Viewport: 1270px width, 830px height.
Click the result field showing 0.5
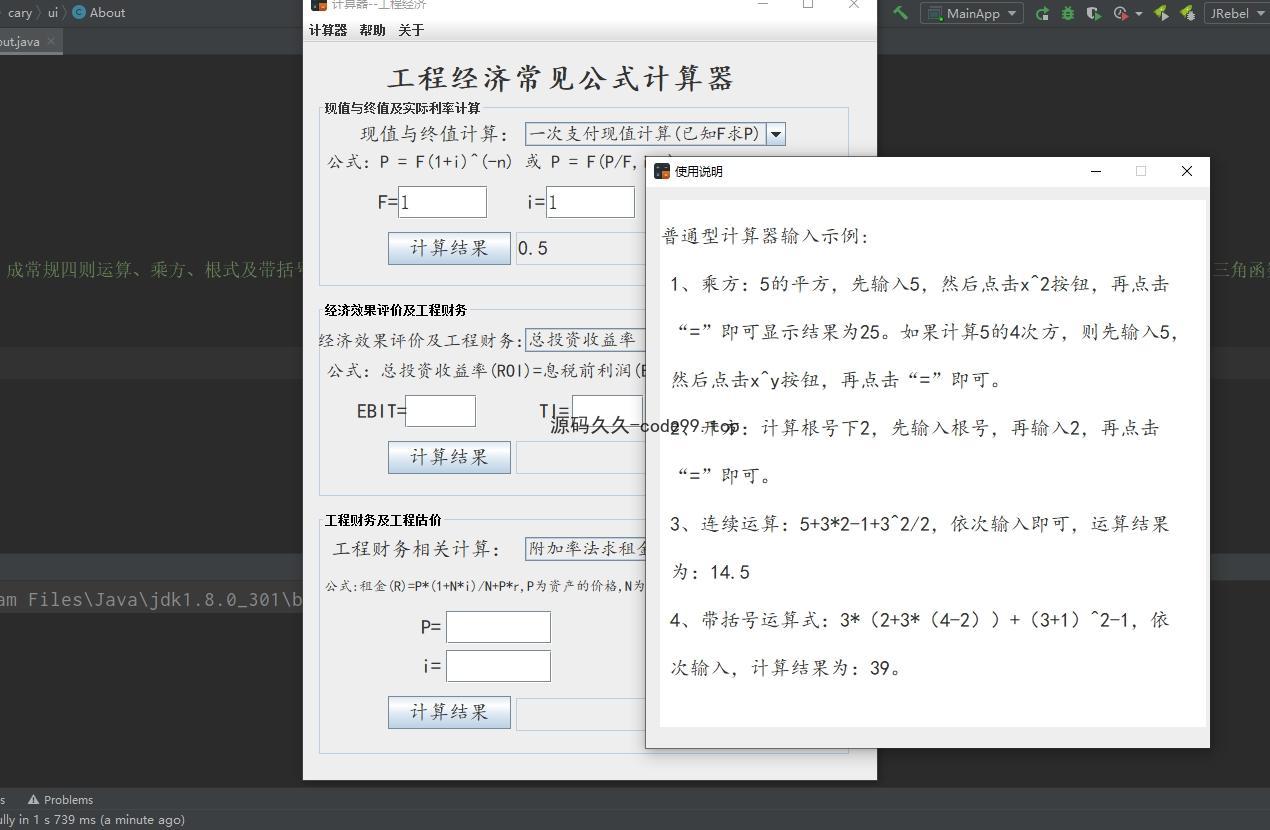(x=581, y=248)
